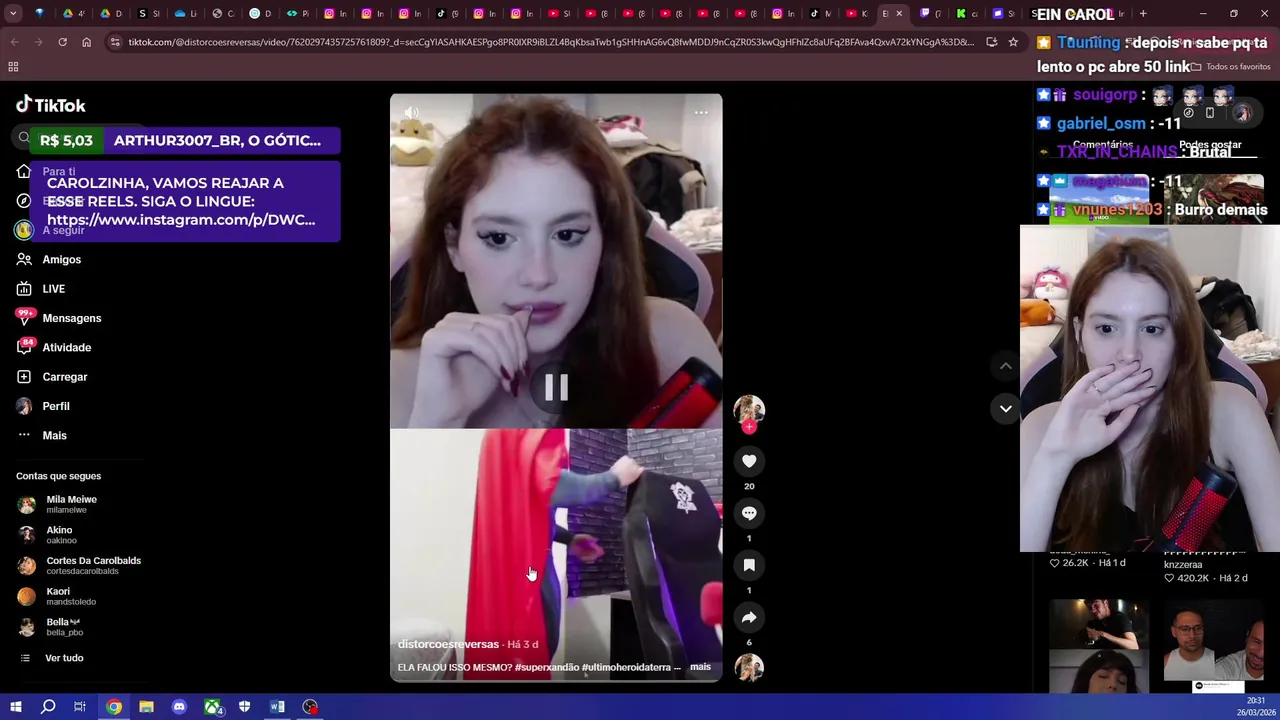Image resolution: width=1280 pixels, height=720 pixels.
Task: Click the TikTok URL address bar
Action: 550,42
